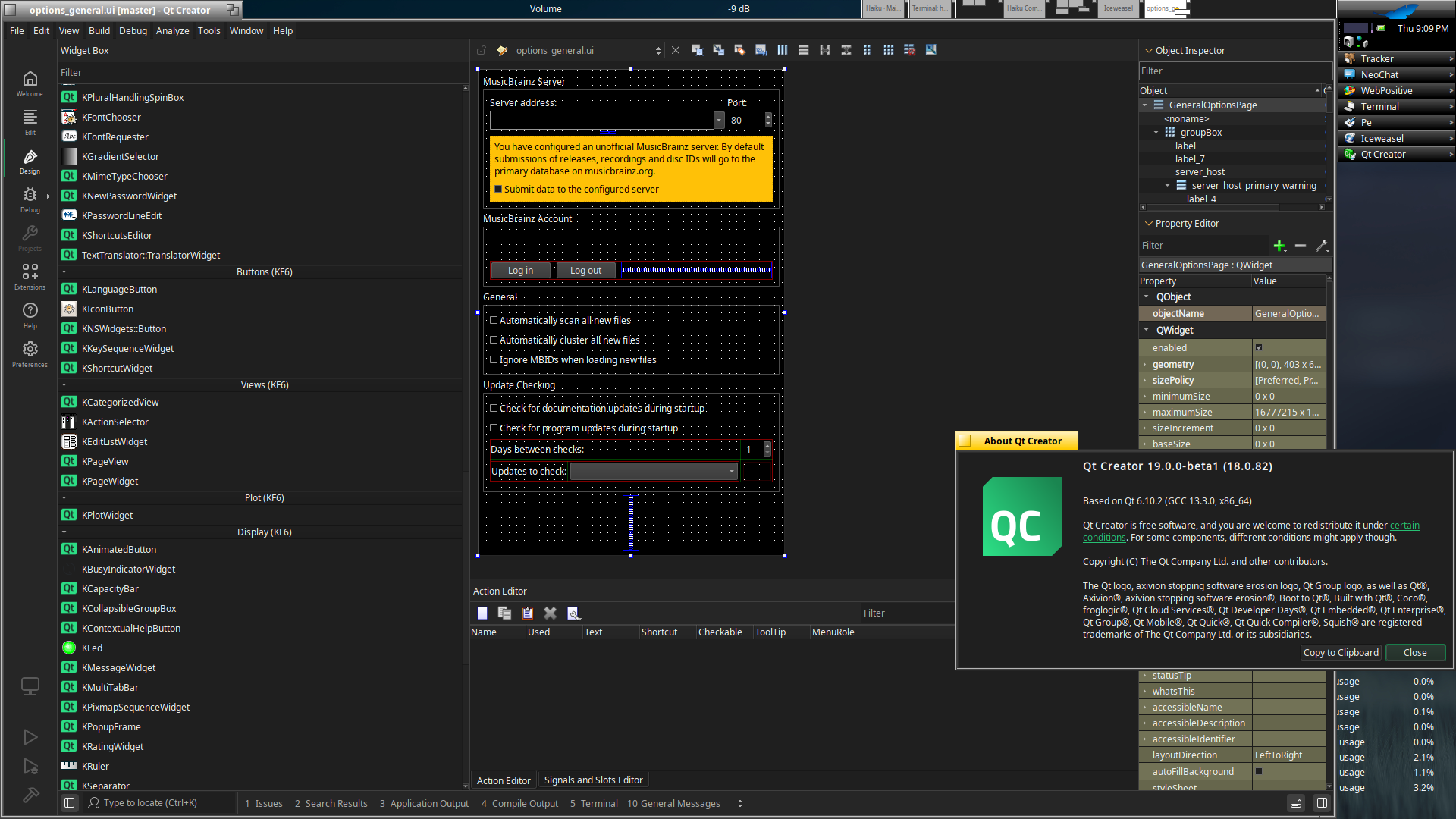Image resolution: width=1456 pixels, height=819 pixels.
Task: Check Automatically scan all new files
Action: point(494,321)
